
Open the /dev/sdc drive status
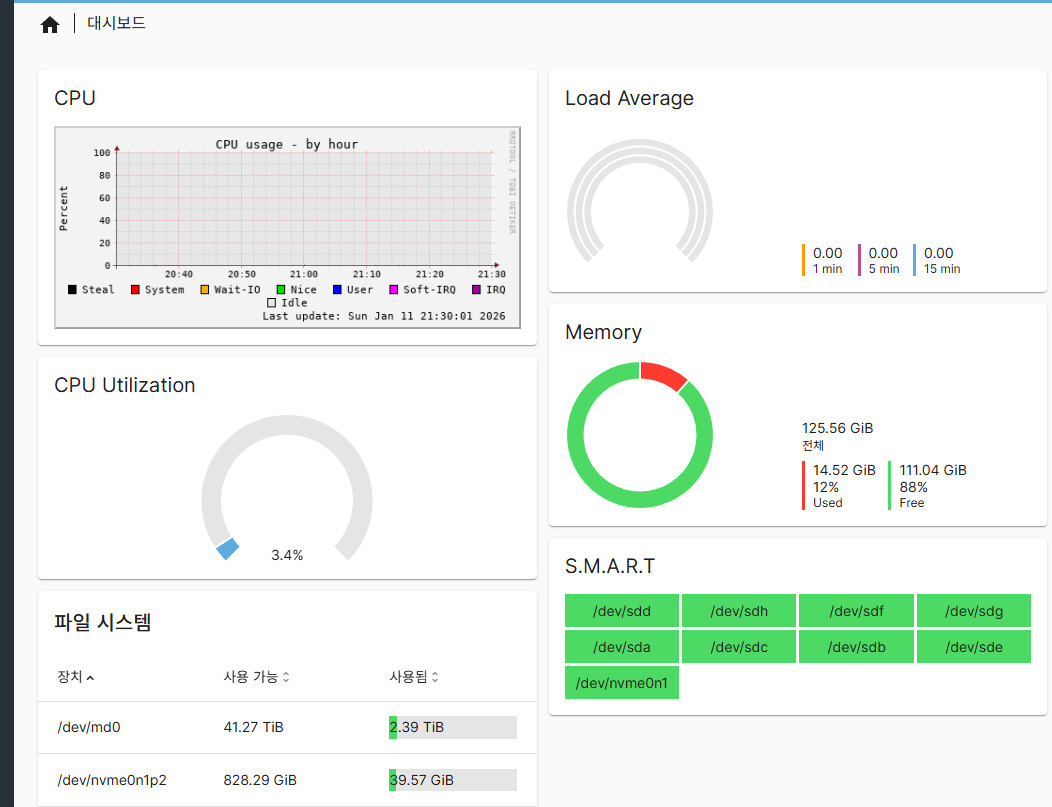point(739,647)
